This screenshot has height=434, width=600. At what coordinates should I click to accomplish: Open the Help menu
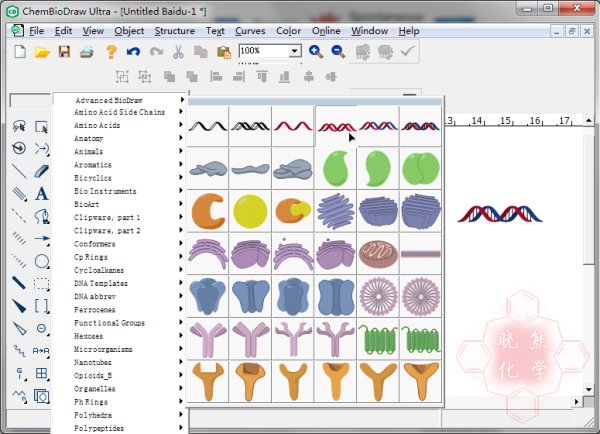409,31
